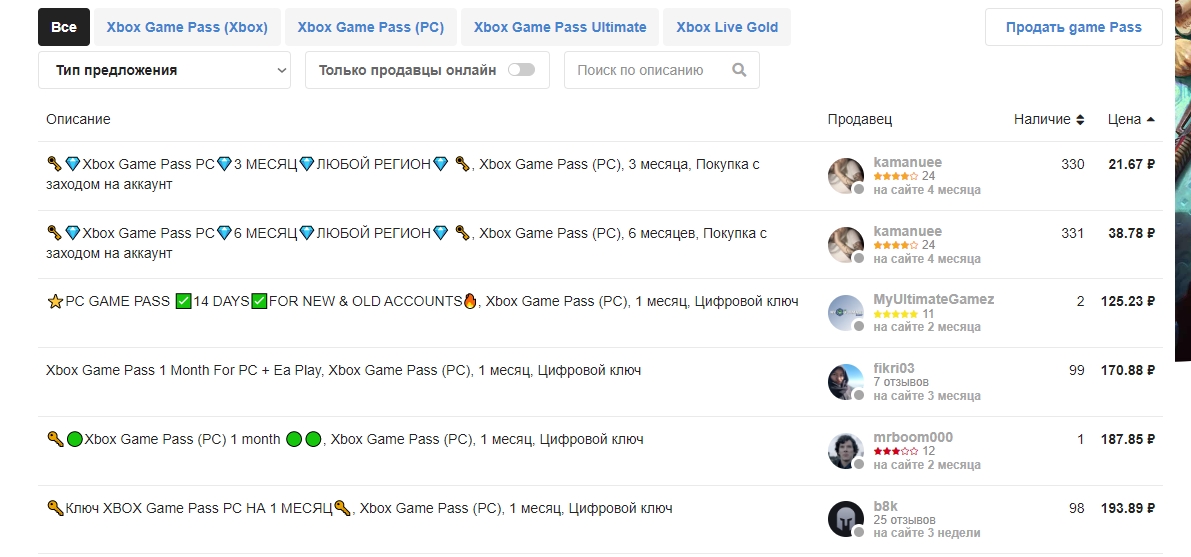Open b8k helmet avatar
This screenshot has width=1191, height=557.
tap(845, 520)
